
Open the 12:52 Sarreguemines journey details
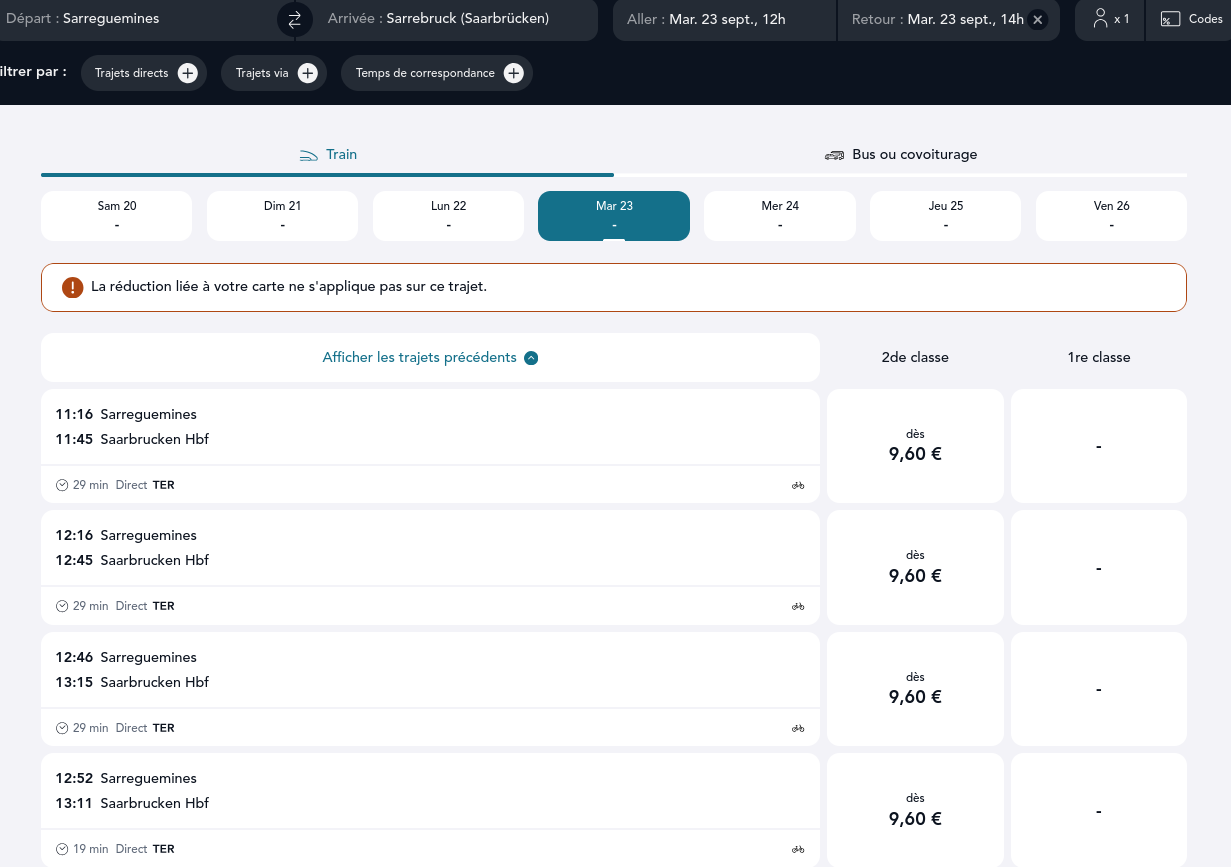[430, 791]
